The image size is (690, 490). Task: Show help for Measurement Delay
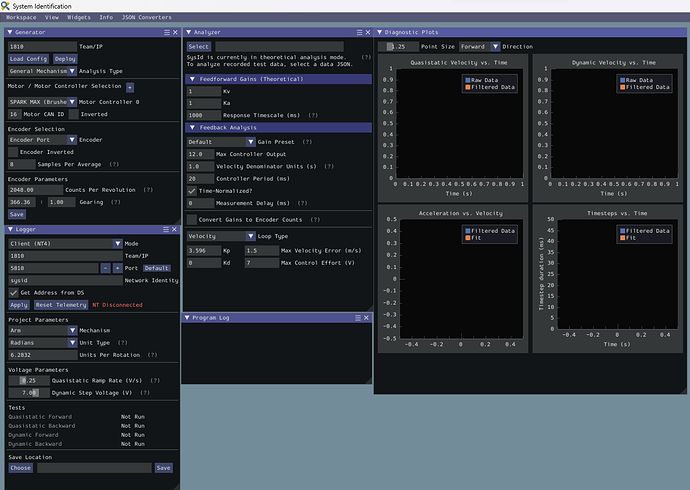[x=302, y=203]
